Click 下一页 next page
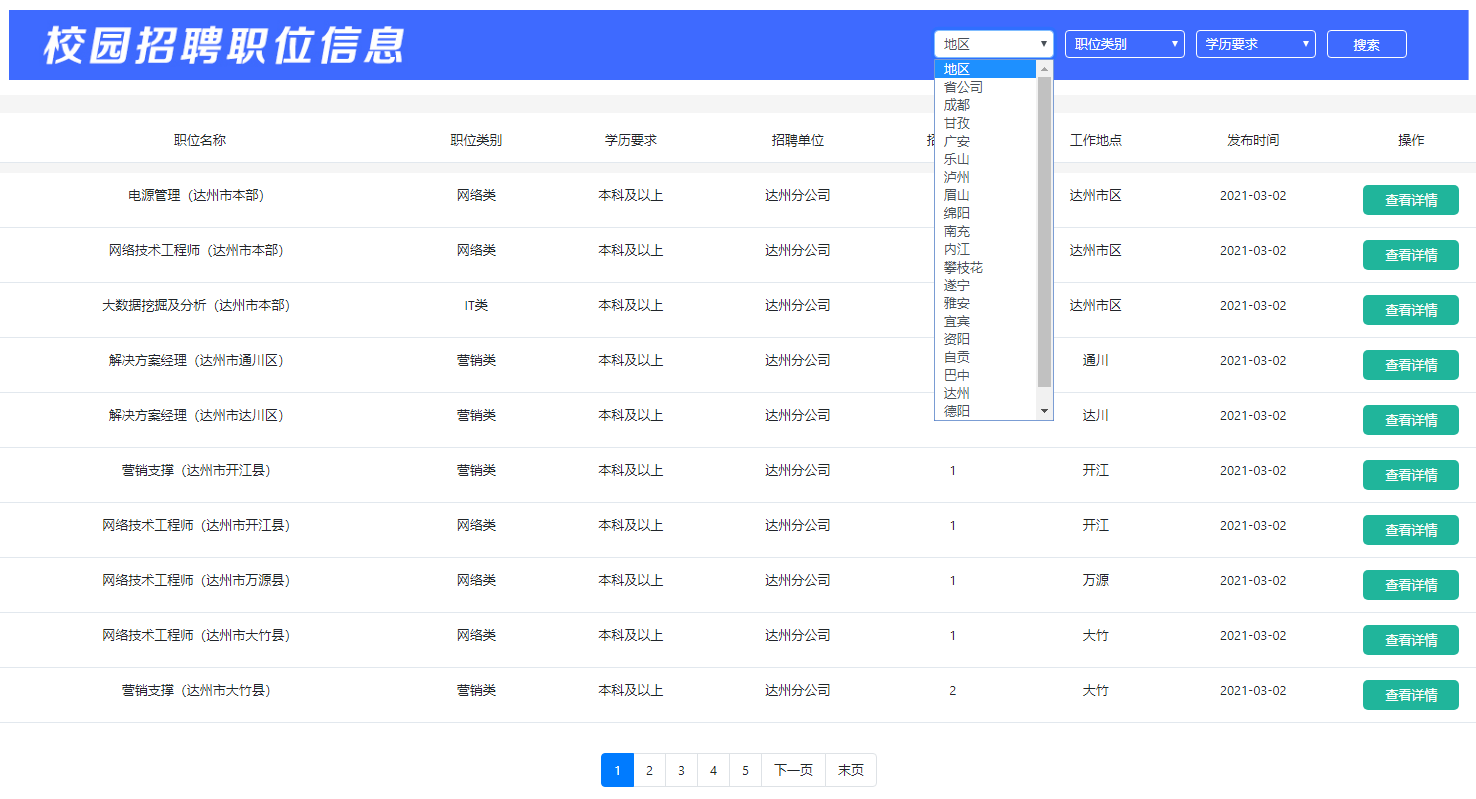 (793, 770)
